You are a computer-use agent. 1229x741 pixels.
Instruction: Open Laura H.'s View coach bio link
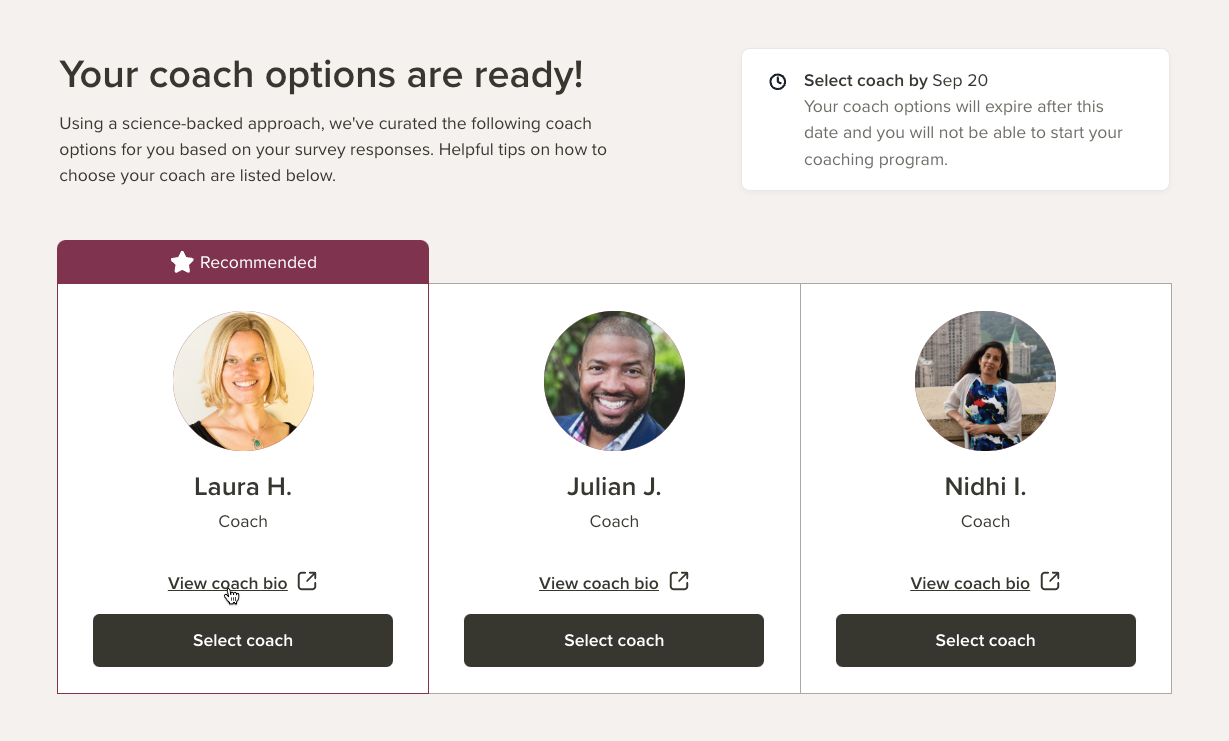pyautogui.click(x=228, y=583)
